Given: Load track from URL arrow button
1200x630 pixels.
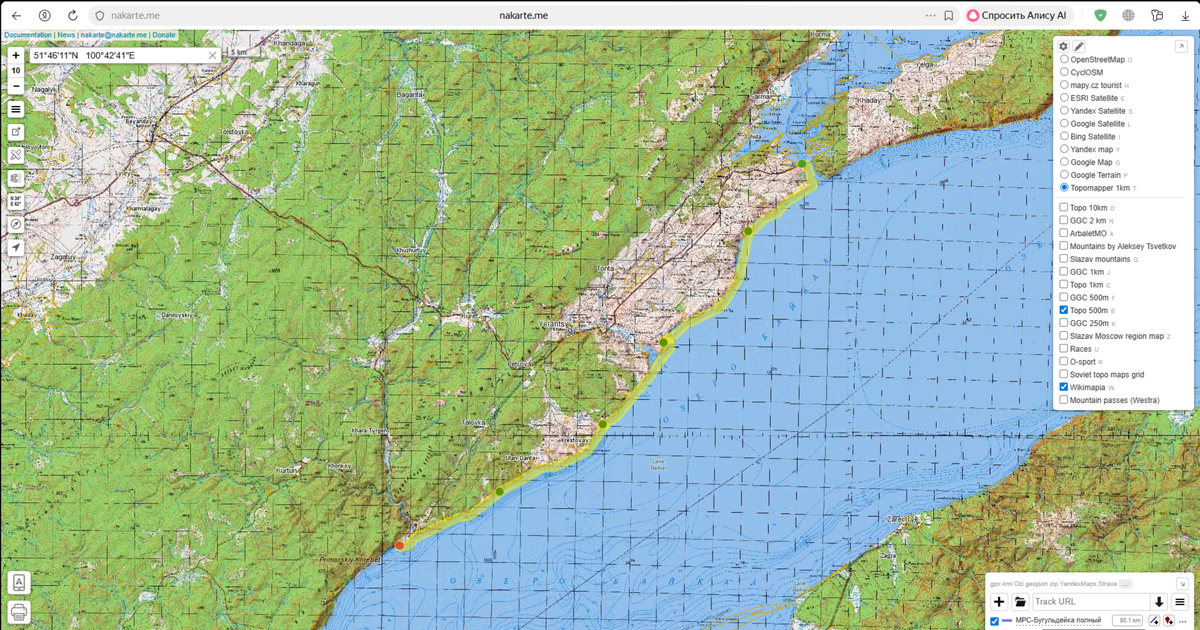Looking at the screenshot, I should tap(1159, 602).
